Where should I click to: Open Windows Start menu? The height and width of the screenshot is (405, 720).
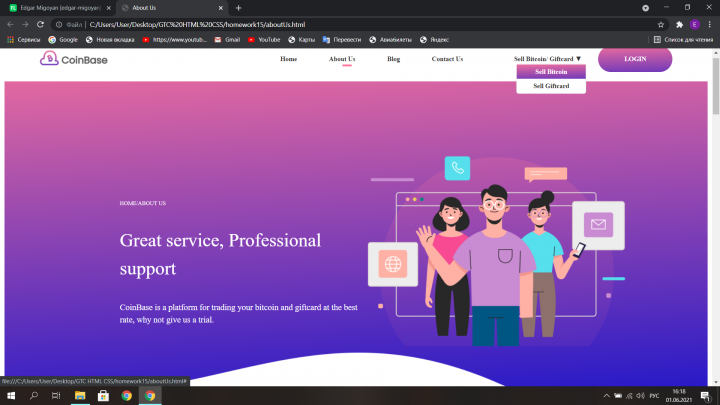pos(11,395)
